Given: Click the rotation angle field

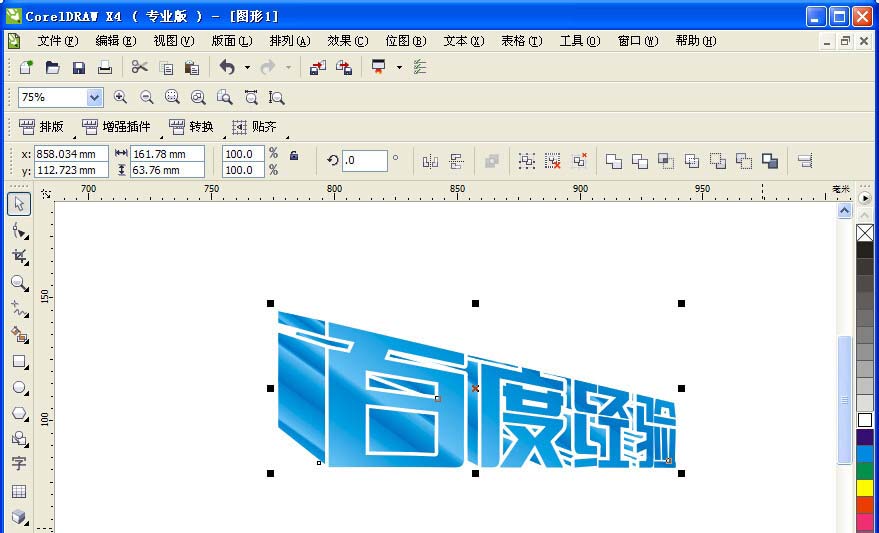Looking at the screenshot, I should (x=364, y=161).
